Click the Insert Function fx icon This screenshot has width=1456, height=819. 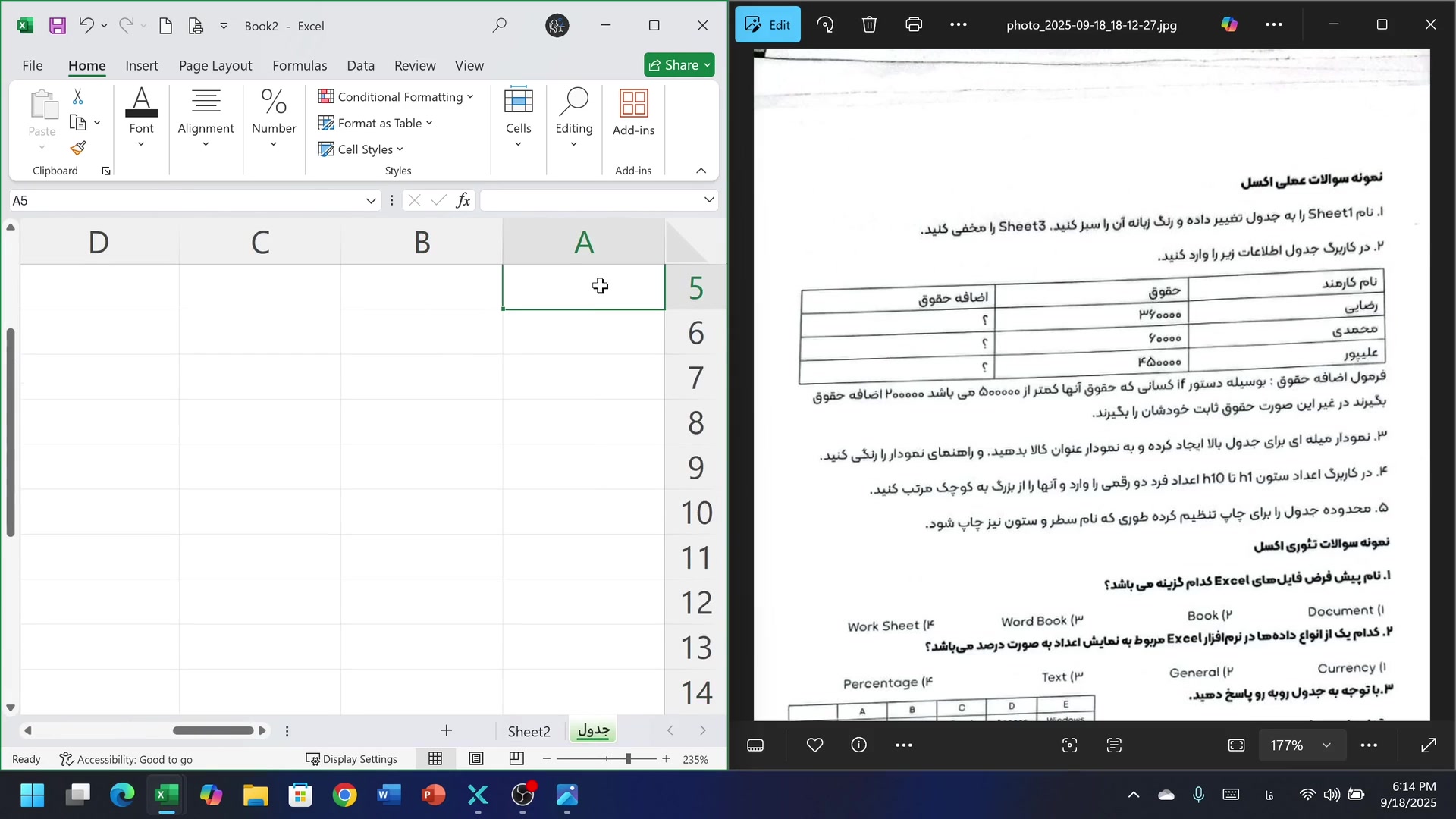463,200
